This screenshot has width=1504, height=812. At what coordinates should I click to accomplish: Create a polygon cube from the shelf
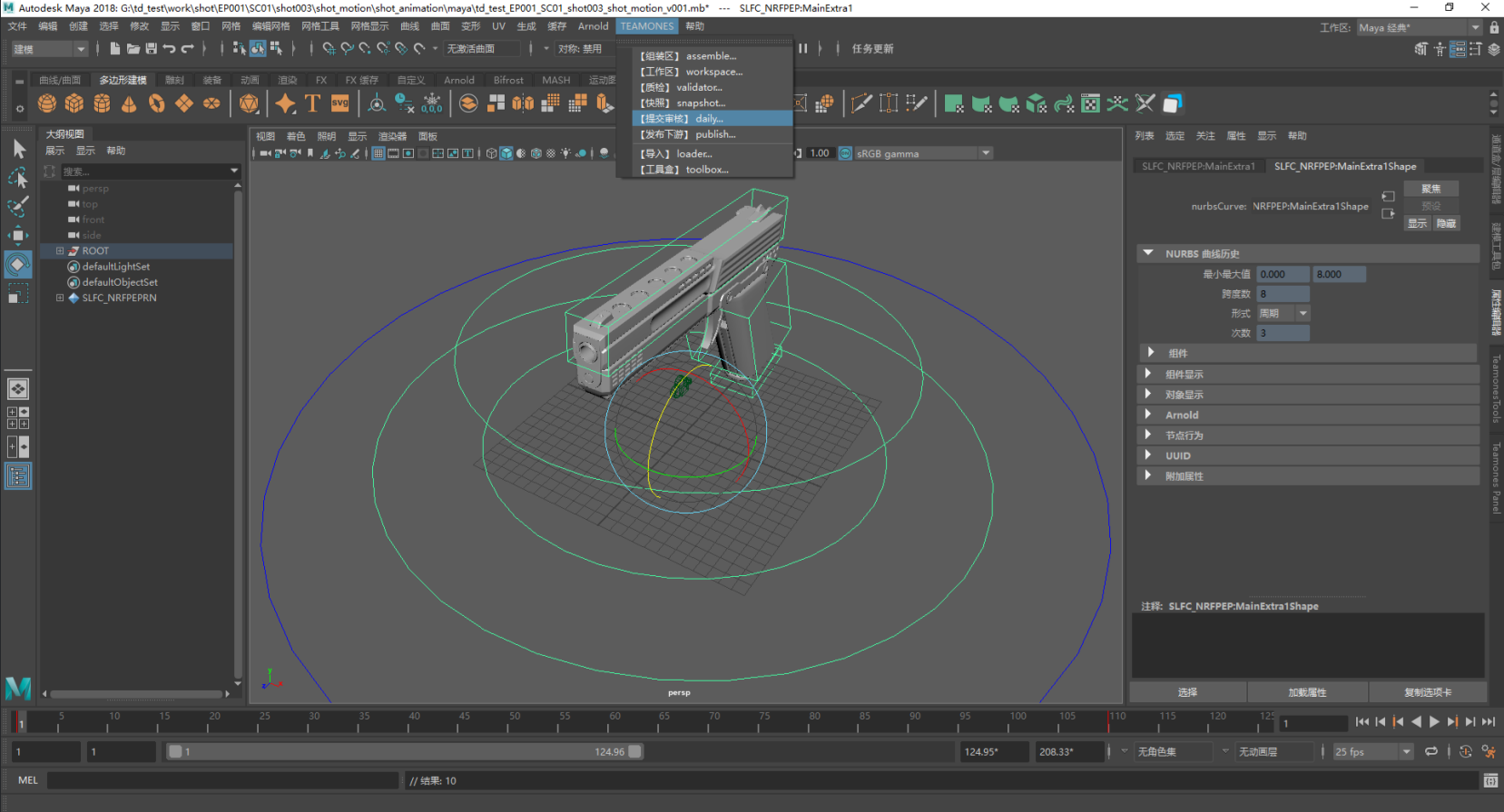coord(74,104)
